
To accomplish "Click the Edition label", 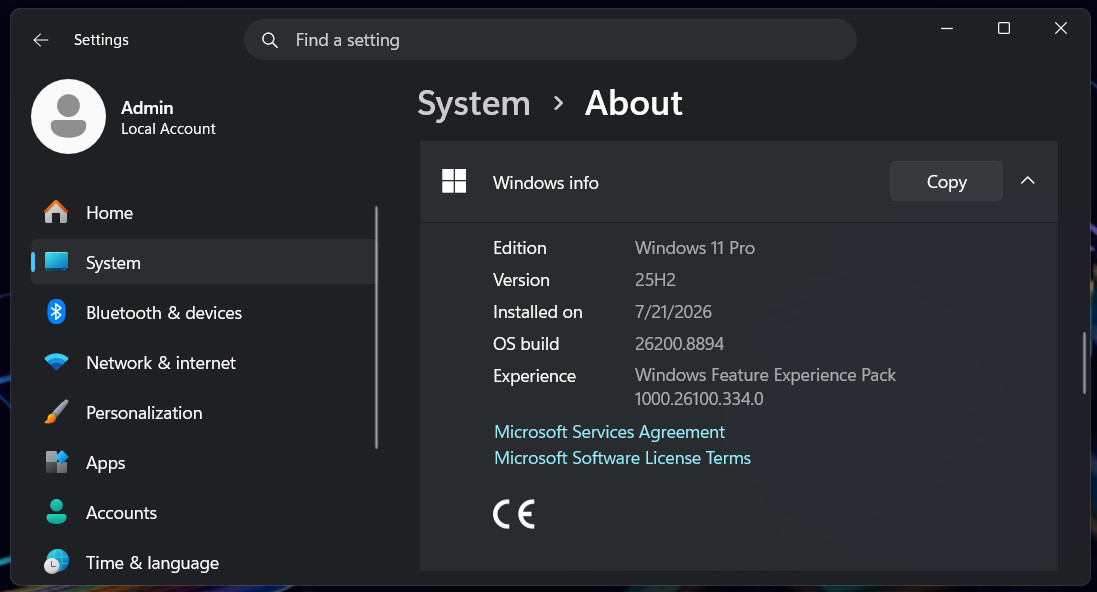I will click(520, 248).
